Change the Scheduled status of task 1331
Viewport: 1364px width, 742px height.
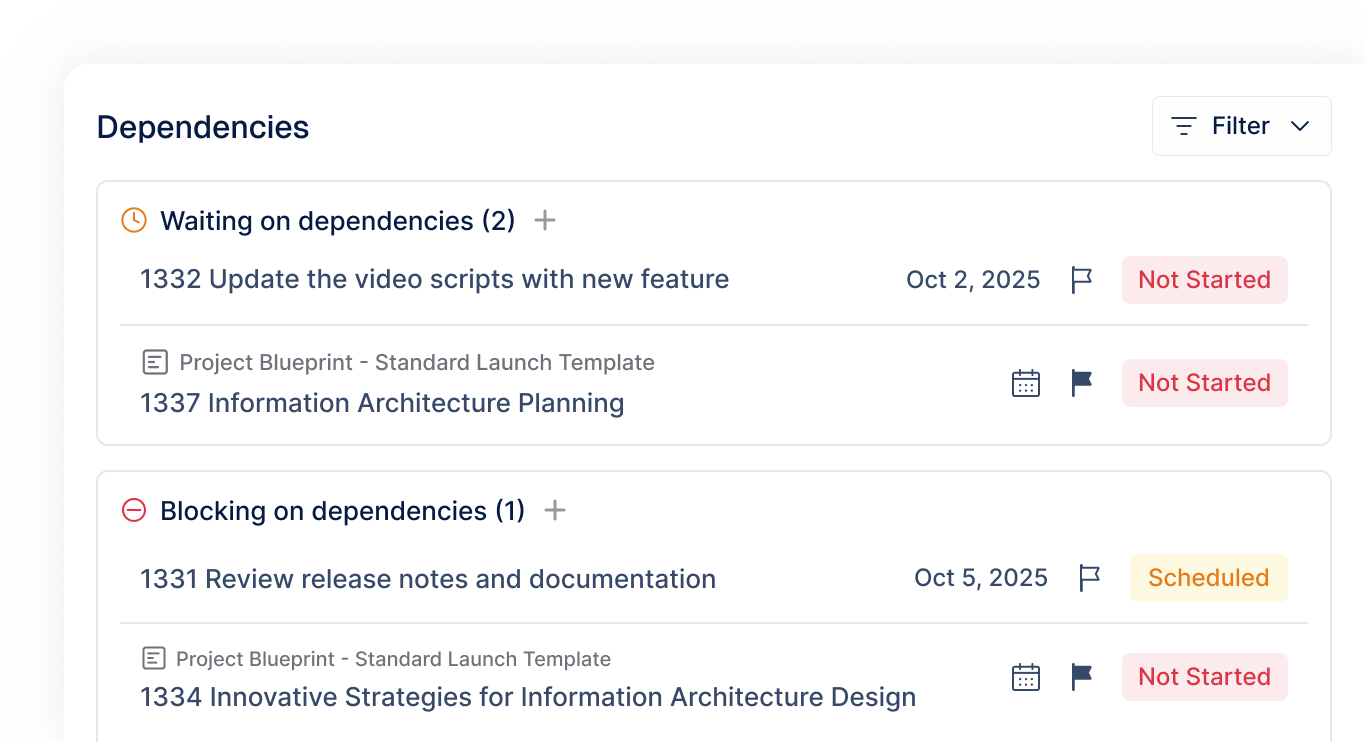pyautogui.click(x=1208, y=578)
